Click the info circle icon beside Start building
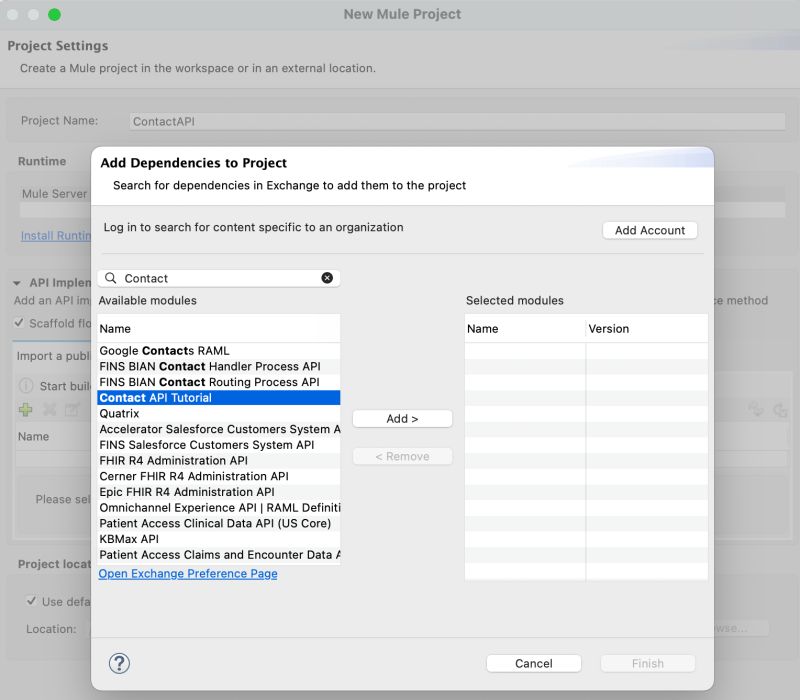 click(24, 386)
